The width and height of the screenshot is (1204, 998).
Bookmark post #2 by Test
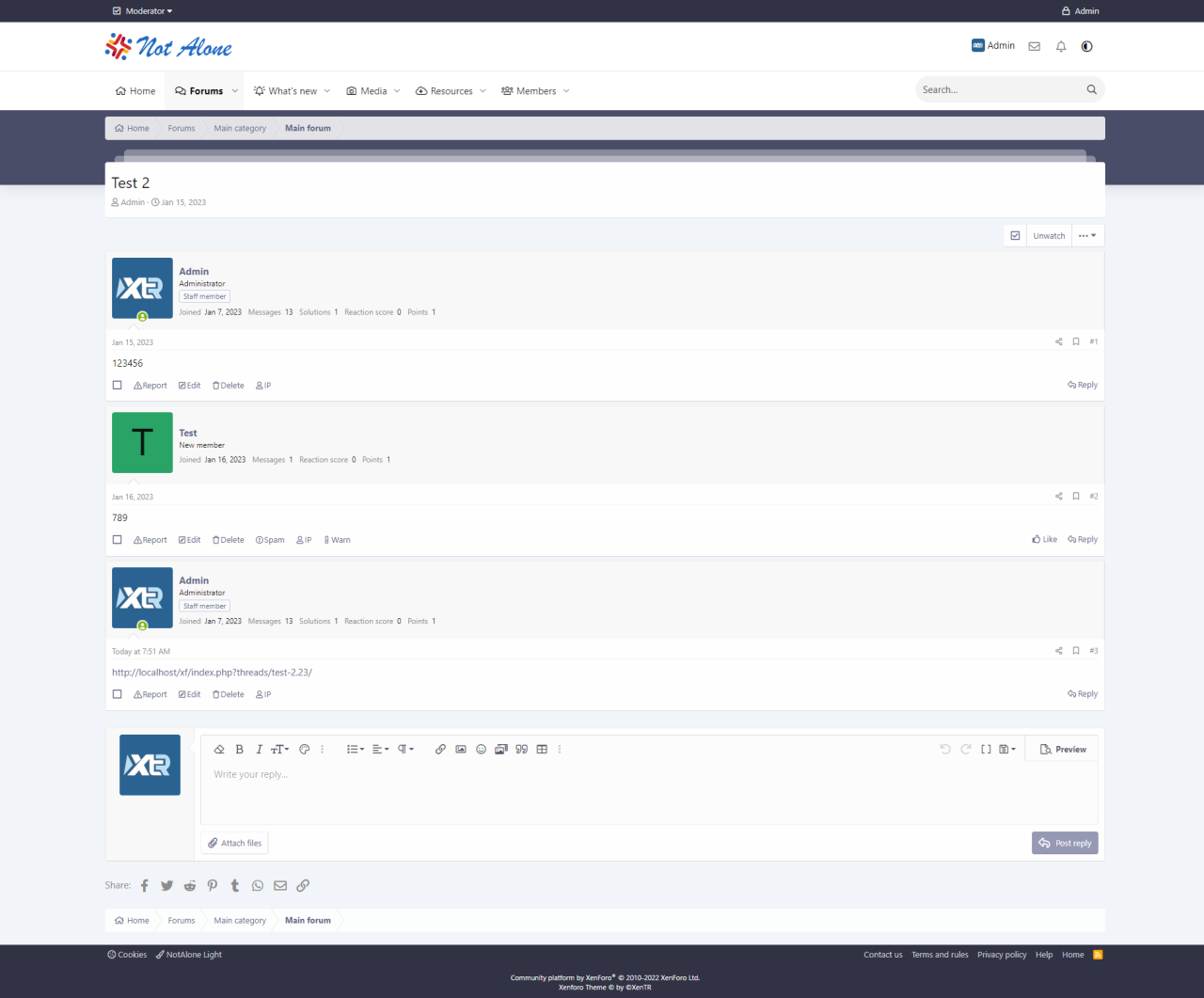point(1076,497)
